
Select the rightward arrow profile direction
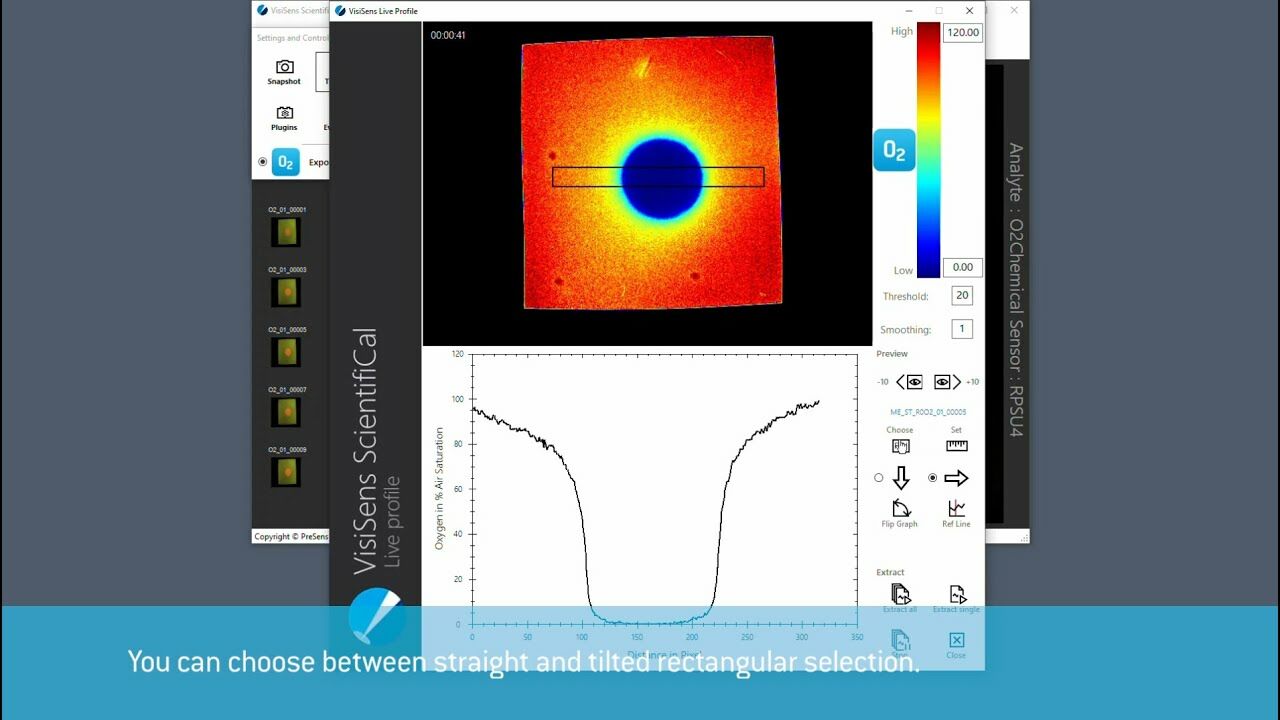point(956,478)
